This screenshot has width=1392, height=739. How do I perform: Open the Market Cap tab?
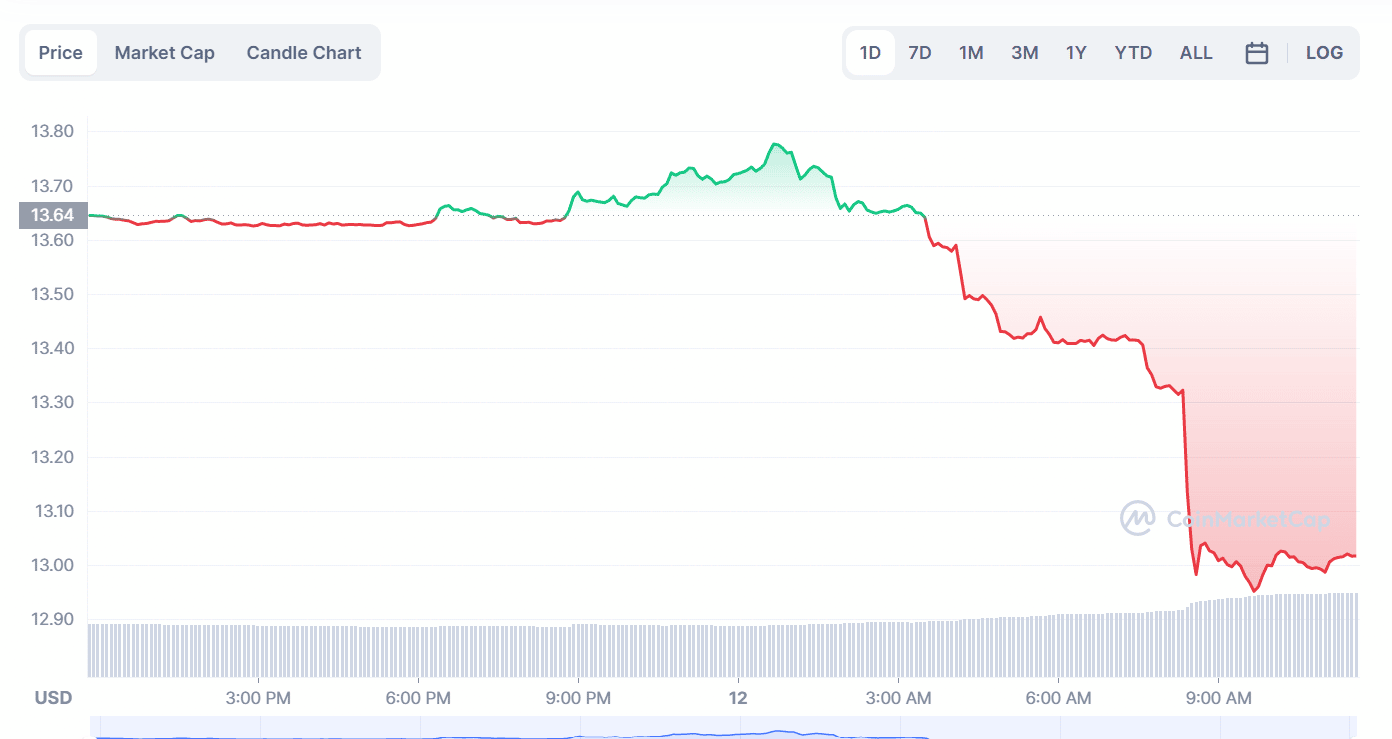pyautogui.click(x=164, y=53)
